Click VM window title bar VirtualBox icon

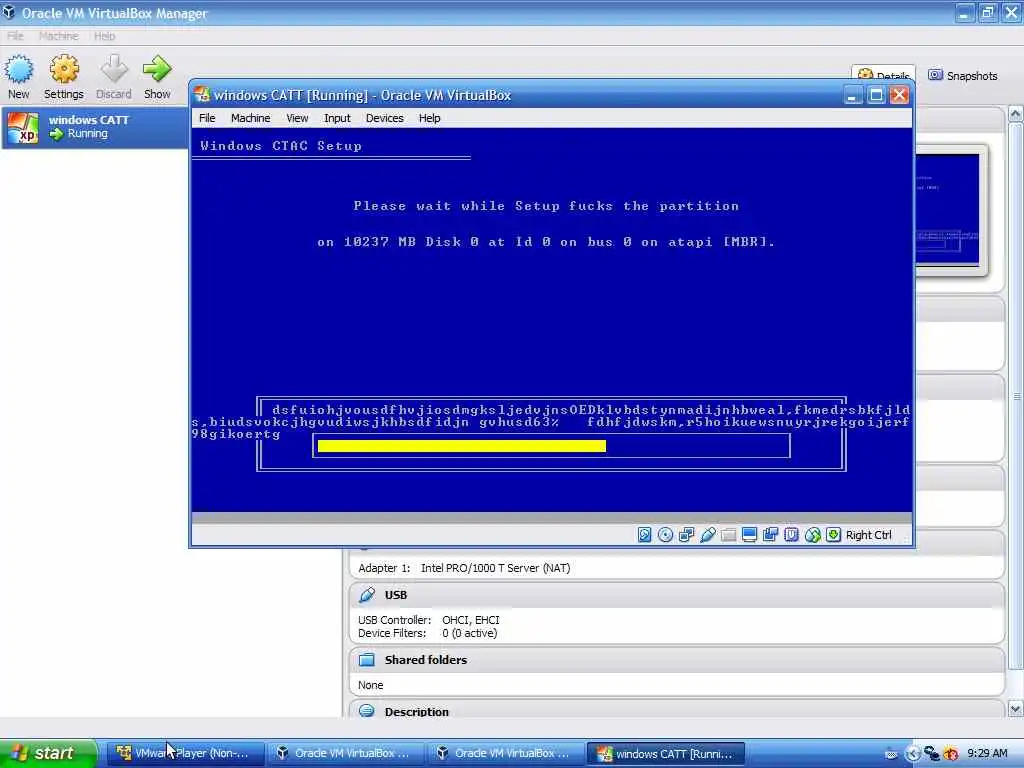[202, 95]
